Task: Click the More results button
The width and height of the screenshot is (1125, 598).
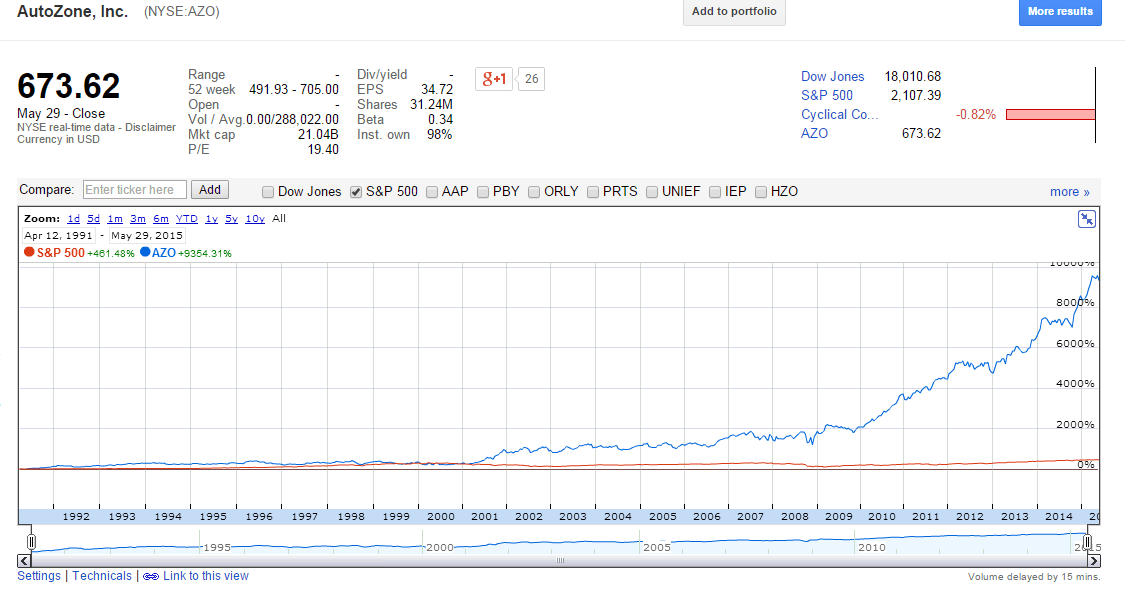Action: pyautogui.click(x=1060, y=11)
